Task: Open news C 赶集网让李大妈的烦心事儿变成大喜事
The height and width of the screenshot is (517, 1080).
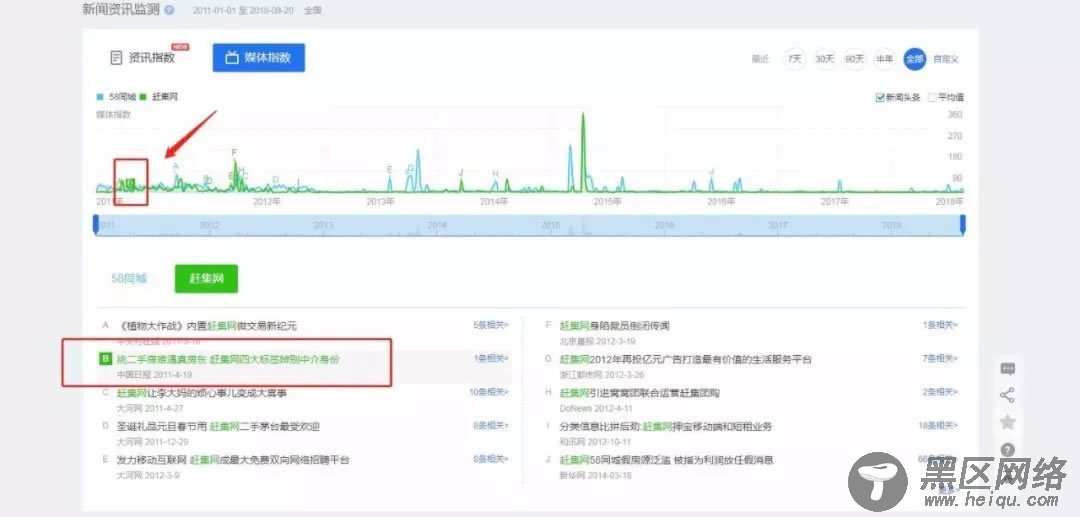Action: [202, 393]
